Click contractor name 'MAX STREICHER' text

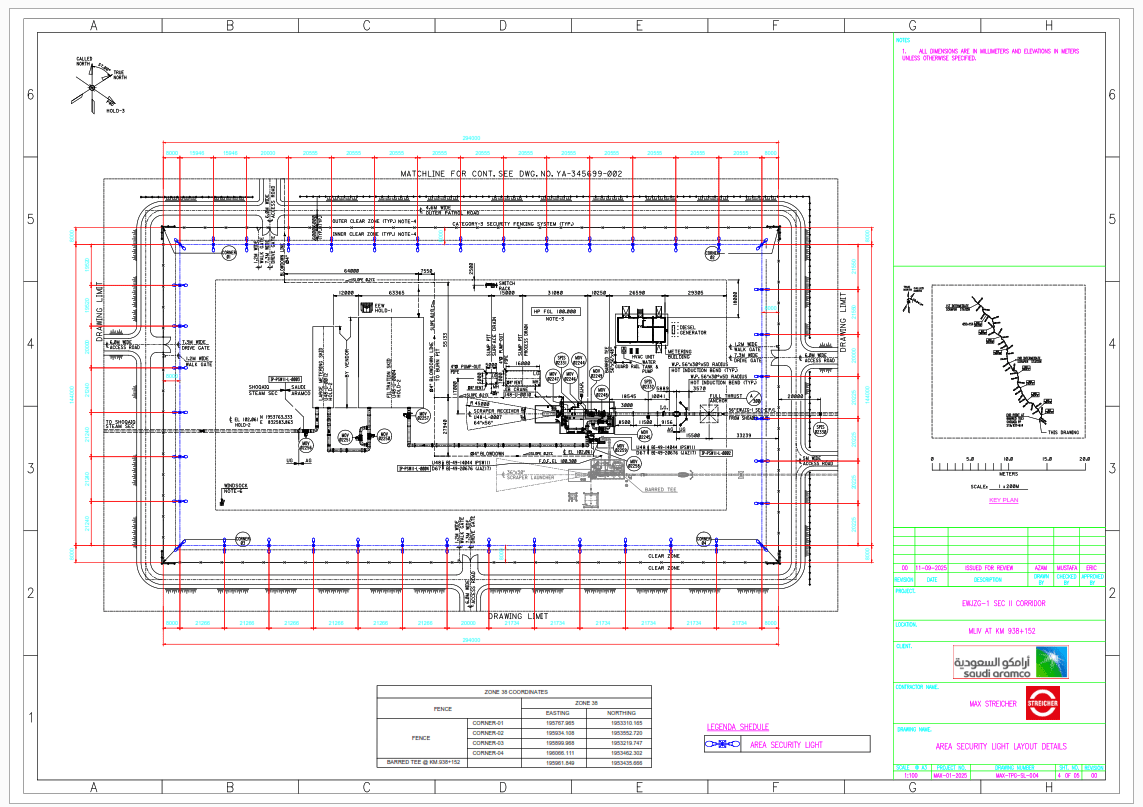click(x=992, y=703)
